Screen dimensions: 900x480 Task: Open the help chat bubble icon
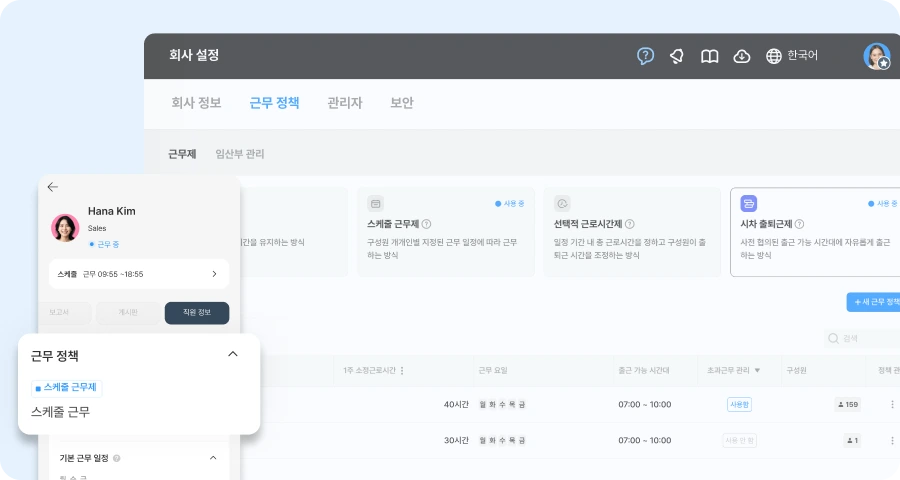click(645, 56)
